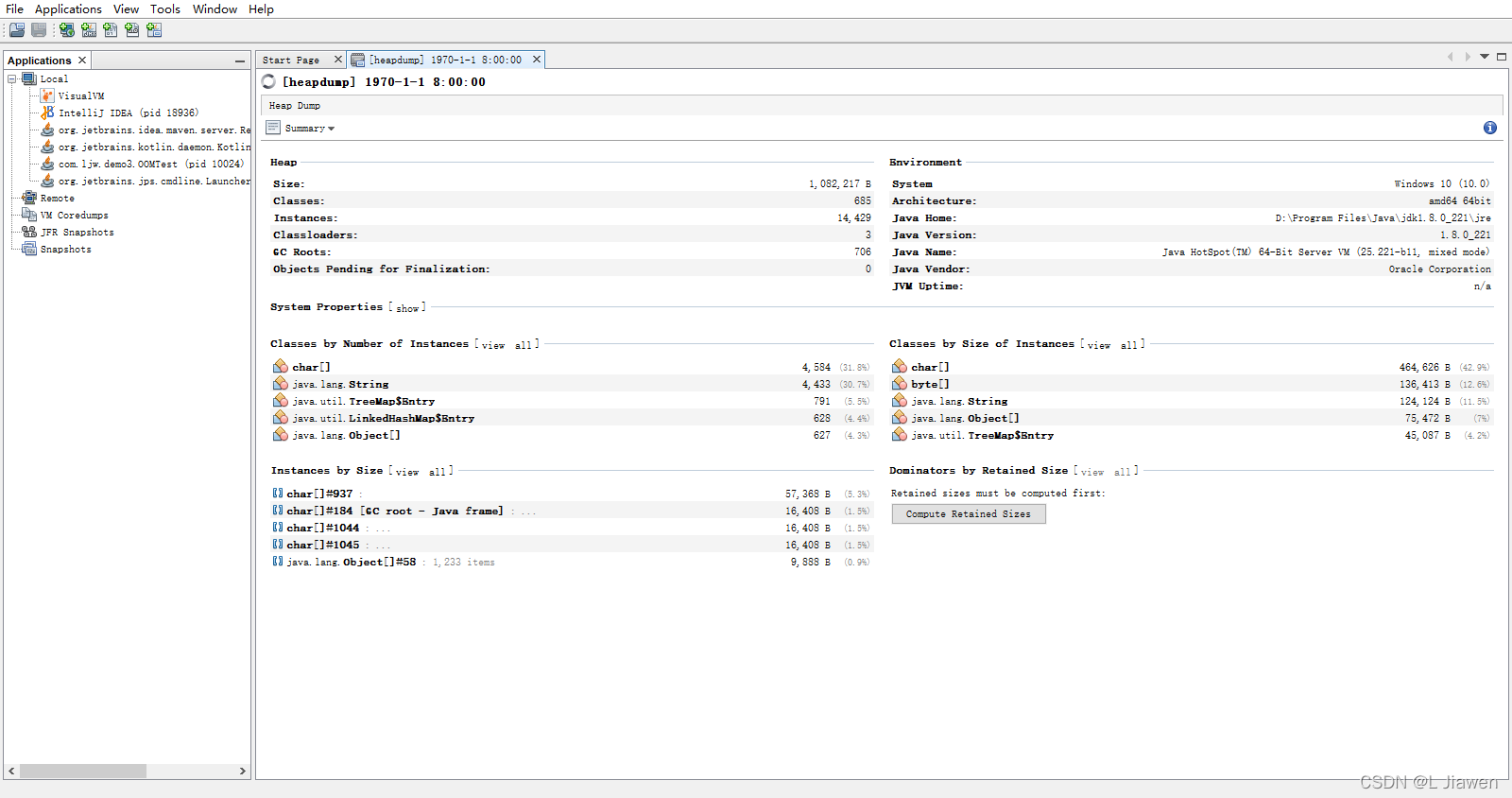Image resolution: width=1512 pixels, height=798 pixels.
Task: Click the Compute Retained Sizes button
Action: tap(969, 514)
